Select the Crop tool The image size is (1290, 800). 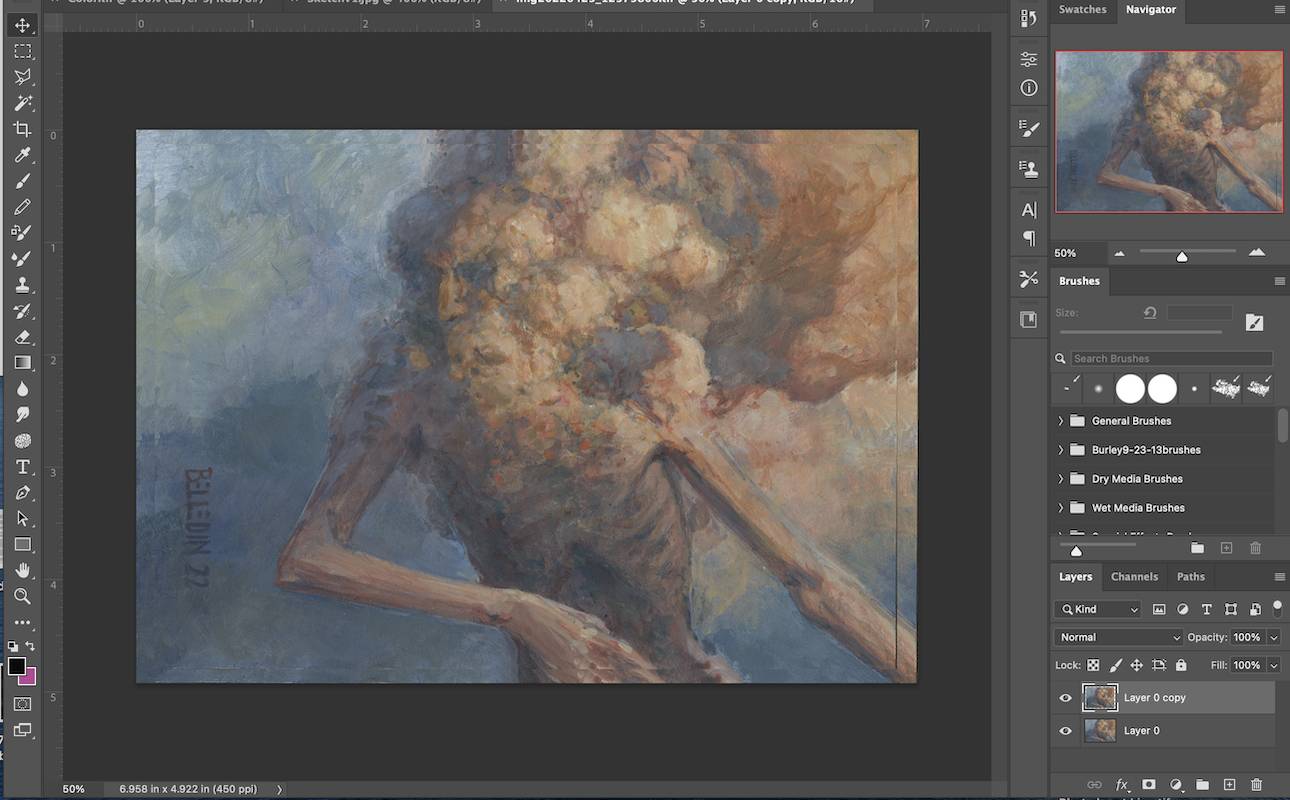[x=22, y=129]
